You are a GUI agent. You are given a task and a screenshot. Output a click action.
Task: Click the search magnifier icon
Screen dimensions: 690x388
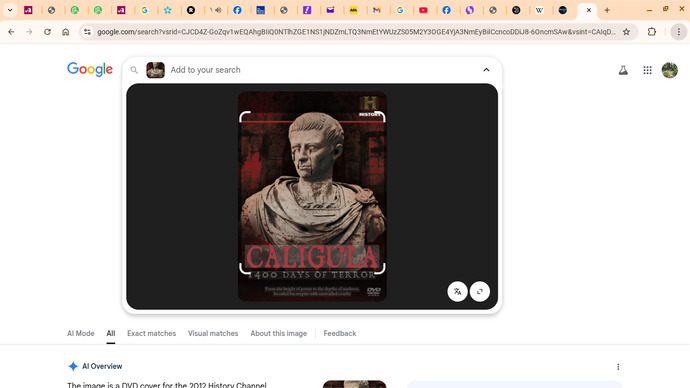point(134,70)
